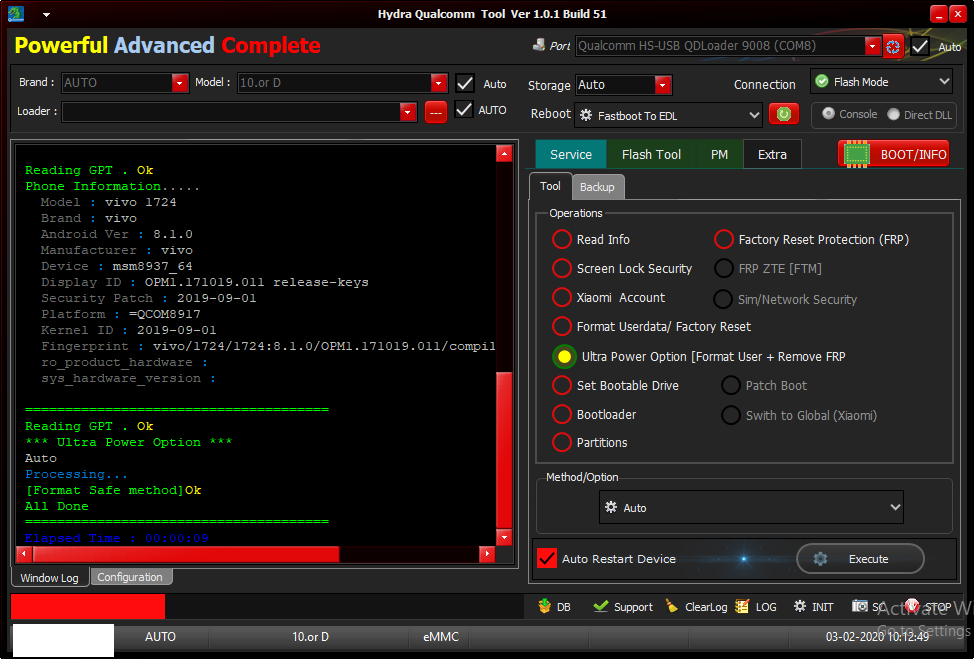Click the log horizontal scrollbar right arrow
The image size is (974, 659).
pos(487,554)
